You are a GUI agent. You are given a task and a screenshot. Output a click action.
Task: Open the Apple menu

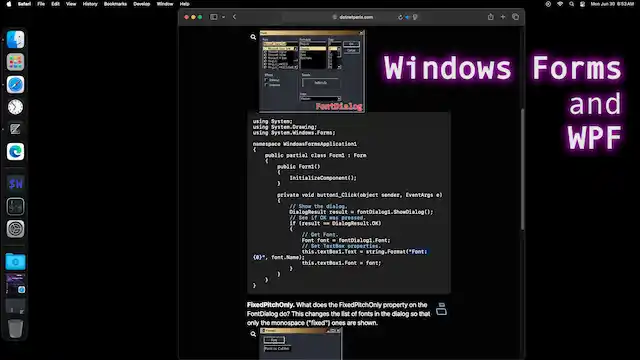click(x=9, y=4)
